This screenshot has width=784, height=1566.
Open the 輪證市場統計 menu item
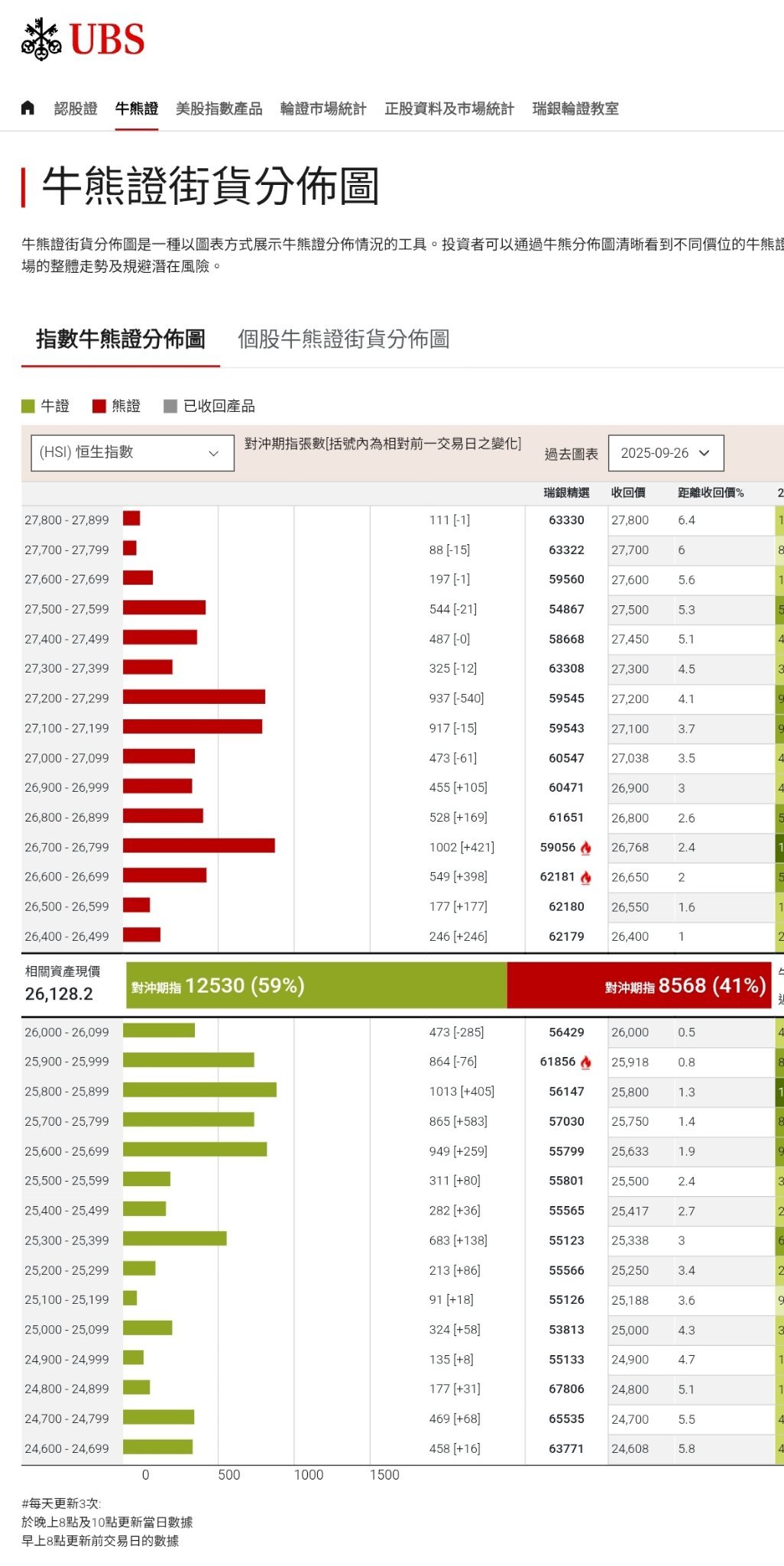pyautogui.click(x=323, y=109)
